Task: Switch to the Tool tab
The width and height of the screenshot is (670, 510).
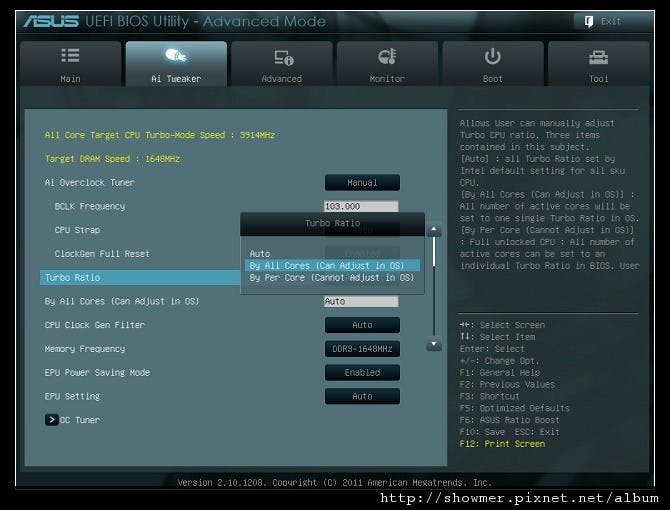Action: (598, 64)
